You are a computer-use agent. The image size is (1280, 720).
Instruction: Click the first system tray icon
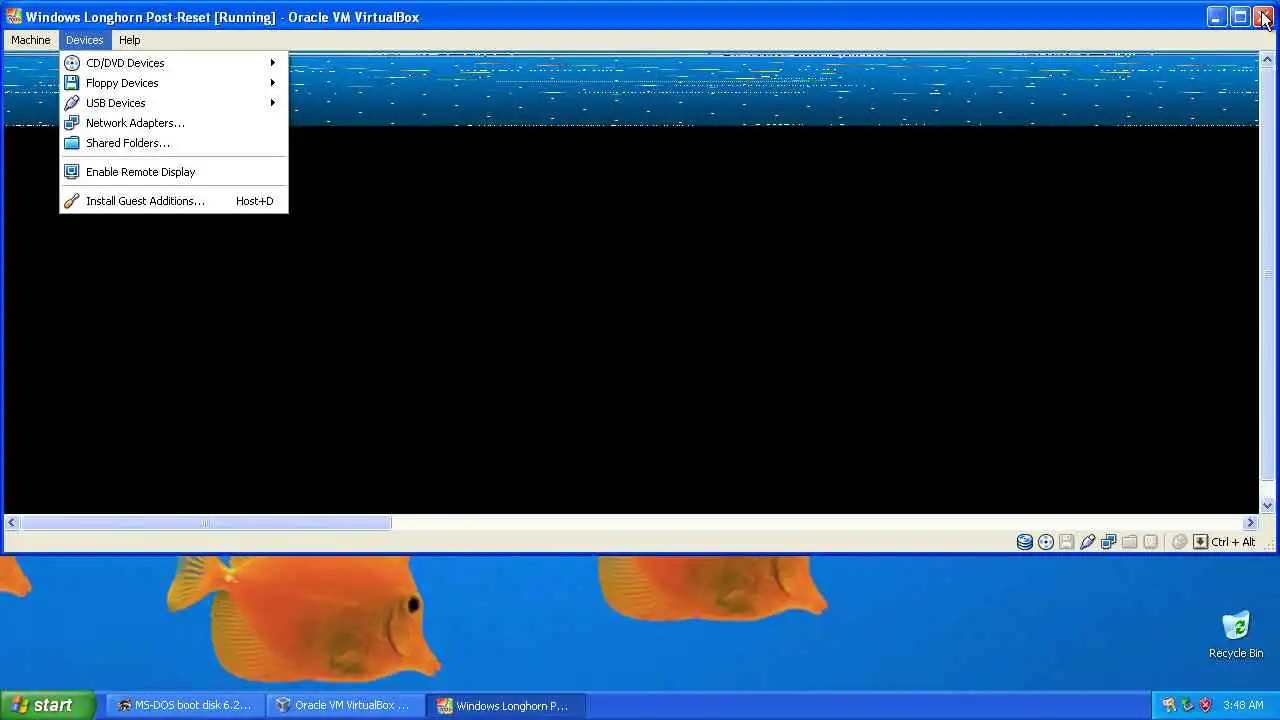(1169, 705)
